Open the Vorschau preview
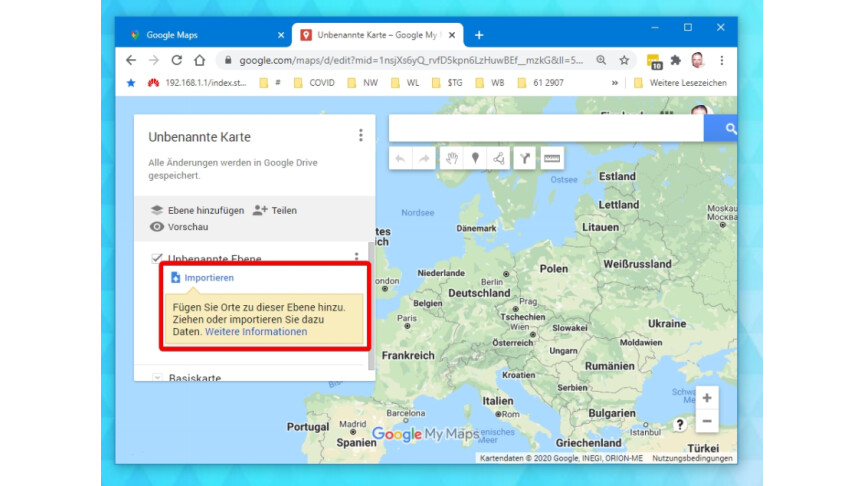This screenshot has width=864, height=486. tap(180, 226)
